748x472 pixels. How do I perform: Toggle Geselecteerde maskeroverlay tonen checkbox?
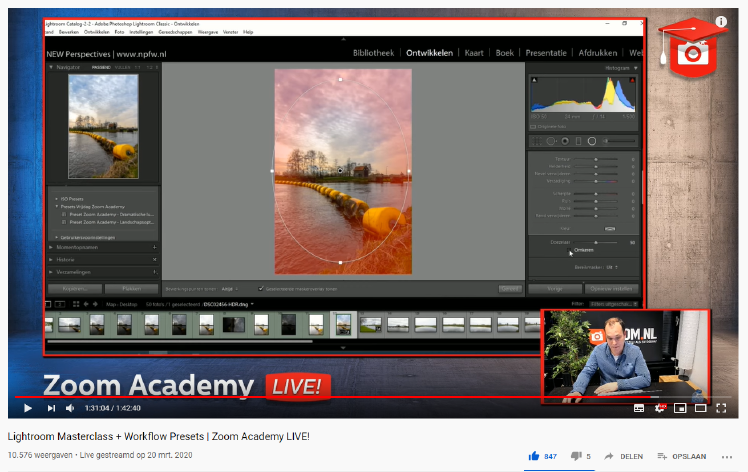coord(261,289)
